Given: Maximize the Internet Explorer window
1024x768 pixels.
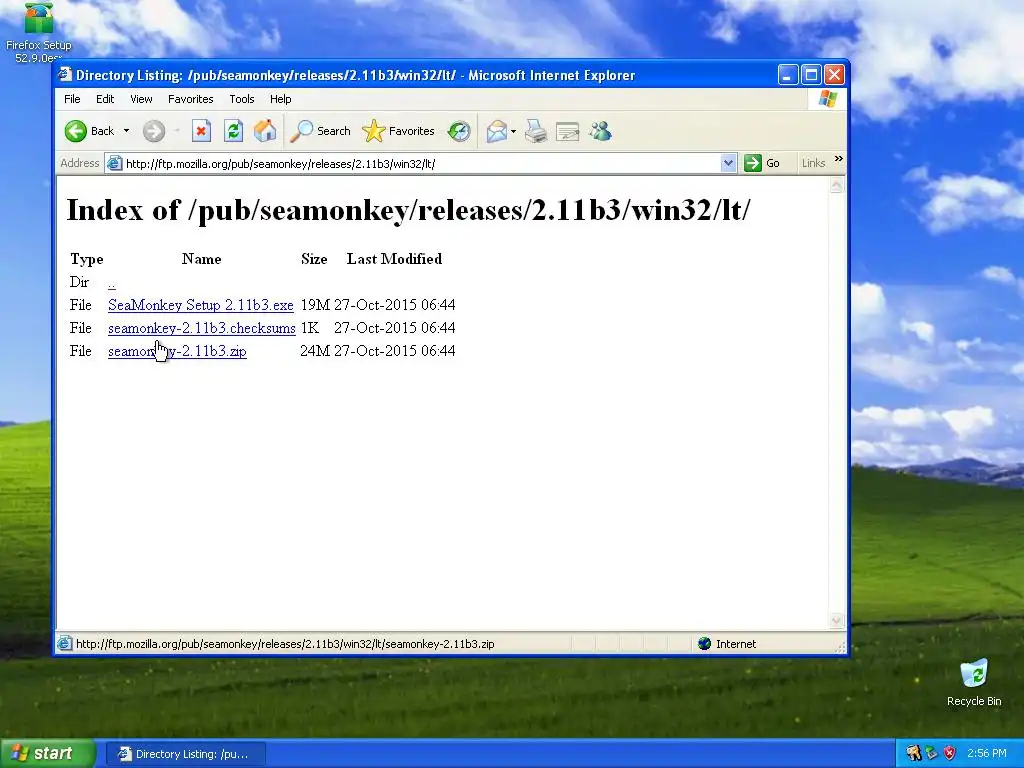Looking at the screenshot, I should coord(811,75).
